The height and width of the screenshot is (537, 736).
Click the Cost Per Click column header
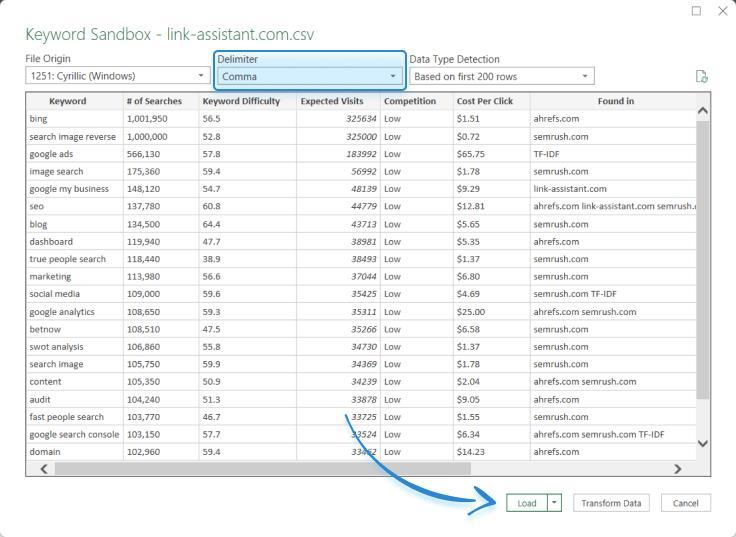click(484, 101)
